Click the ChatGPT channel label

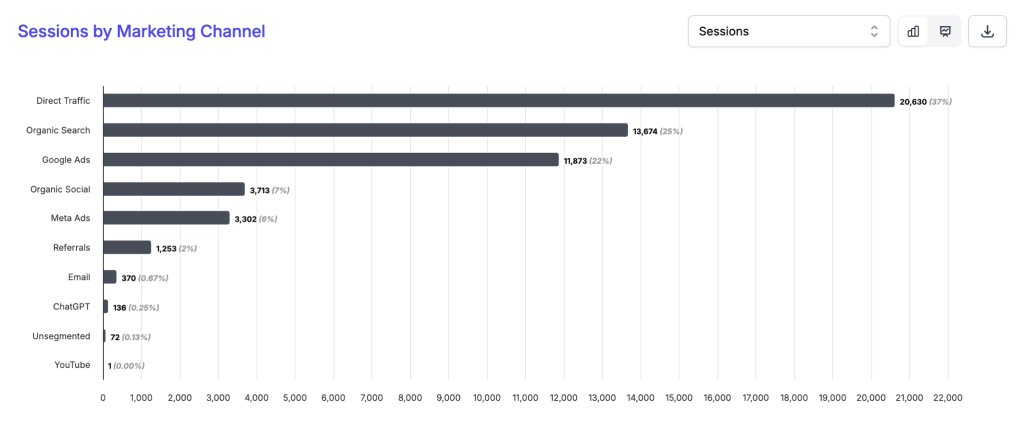point(72,306)
